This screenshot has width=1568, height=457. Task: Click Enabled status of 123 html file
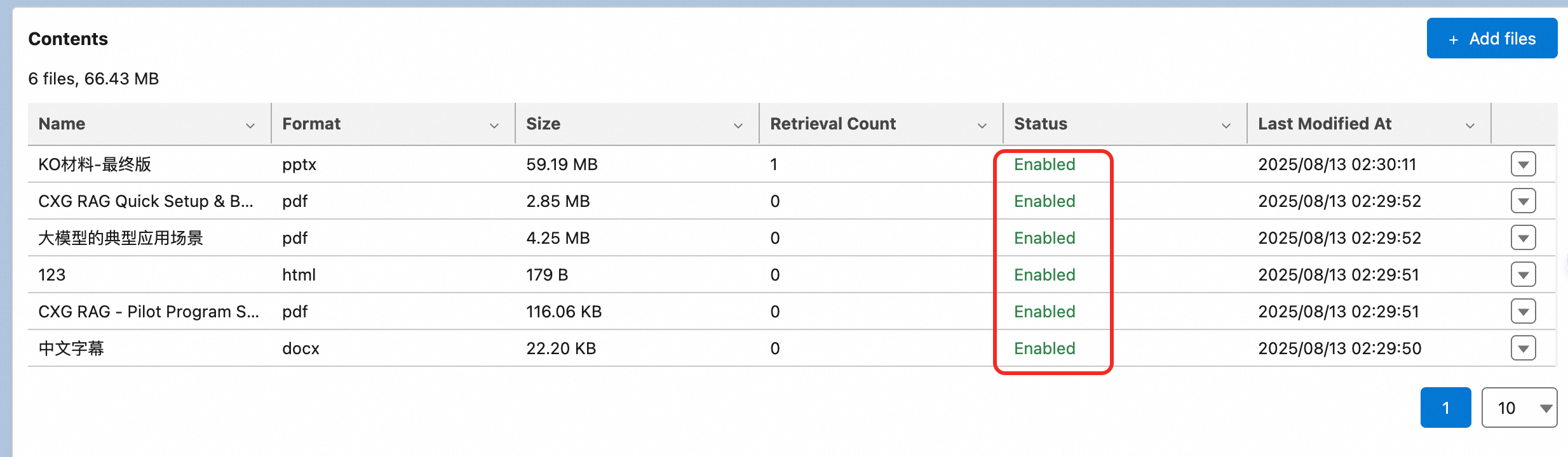tap(1044, 275)
